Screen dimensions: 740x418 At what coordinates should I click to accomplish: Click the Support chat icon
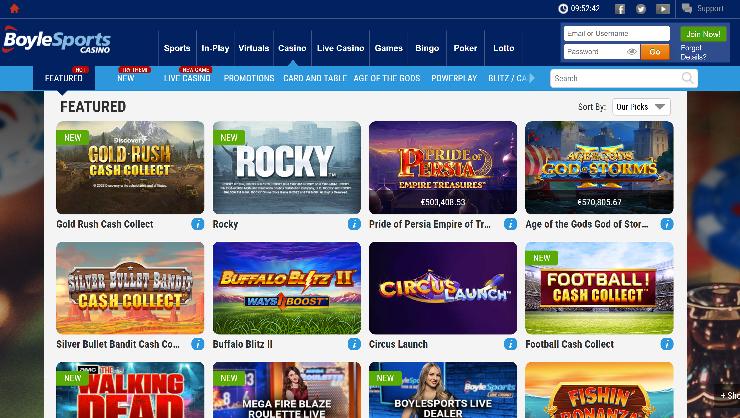(687, 8)
